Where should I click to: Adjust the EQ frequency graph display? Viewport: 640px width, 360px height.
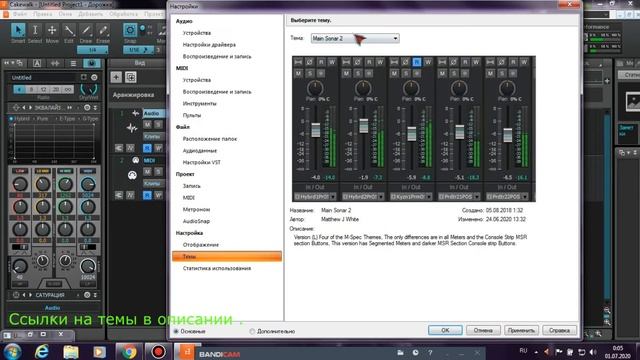(53, 141)
